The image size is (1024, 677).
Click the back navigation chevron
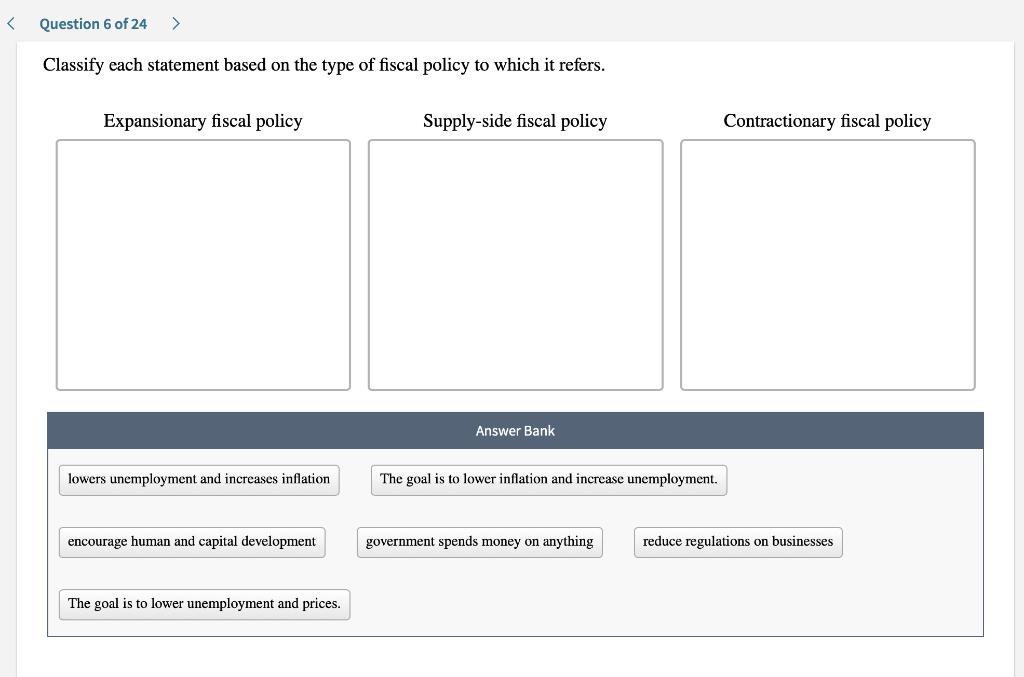pos(10,22)
